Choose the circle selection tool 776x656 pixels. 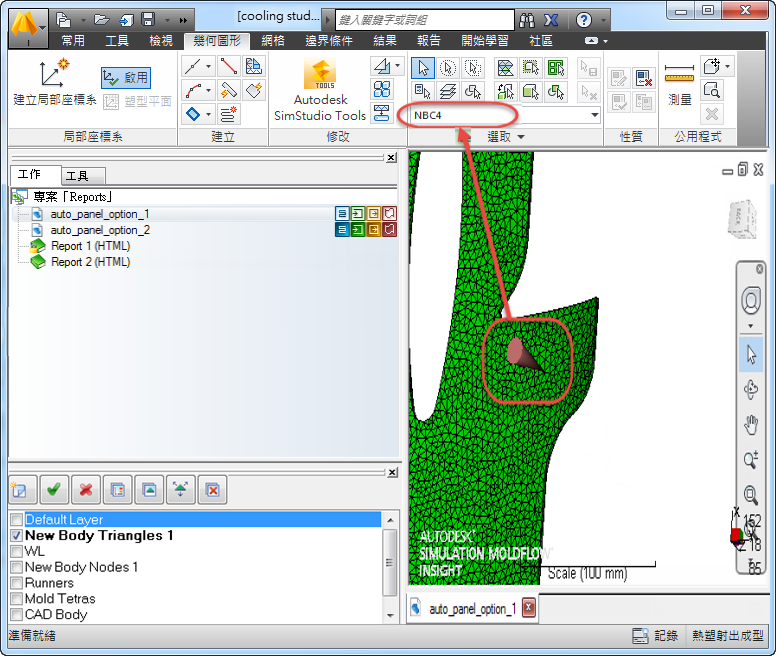click(448, 68)
